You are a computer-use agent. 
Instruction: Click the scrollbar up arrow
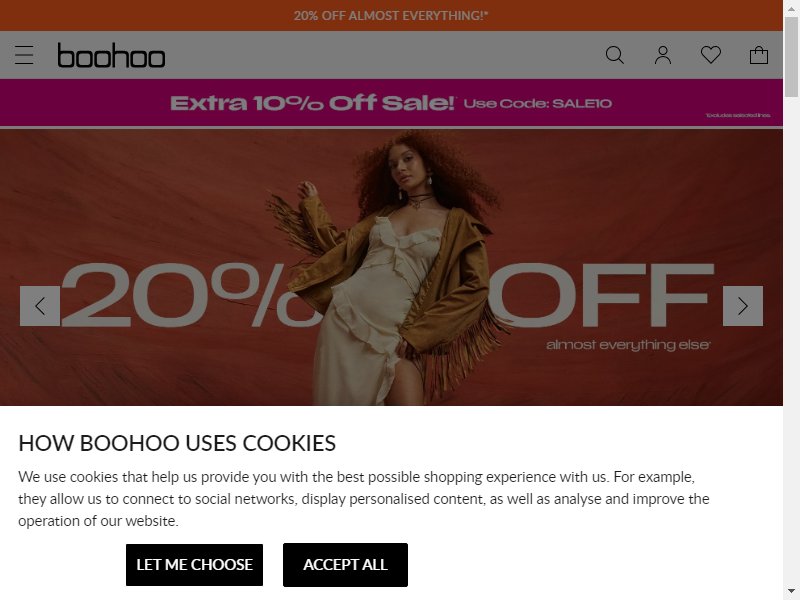point(791,7)
